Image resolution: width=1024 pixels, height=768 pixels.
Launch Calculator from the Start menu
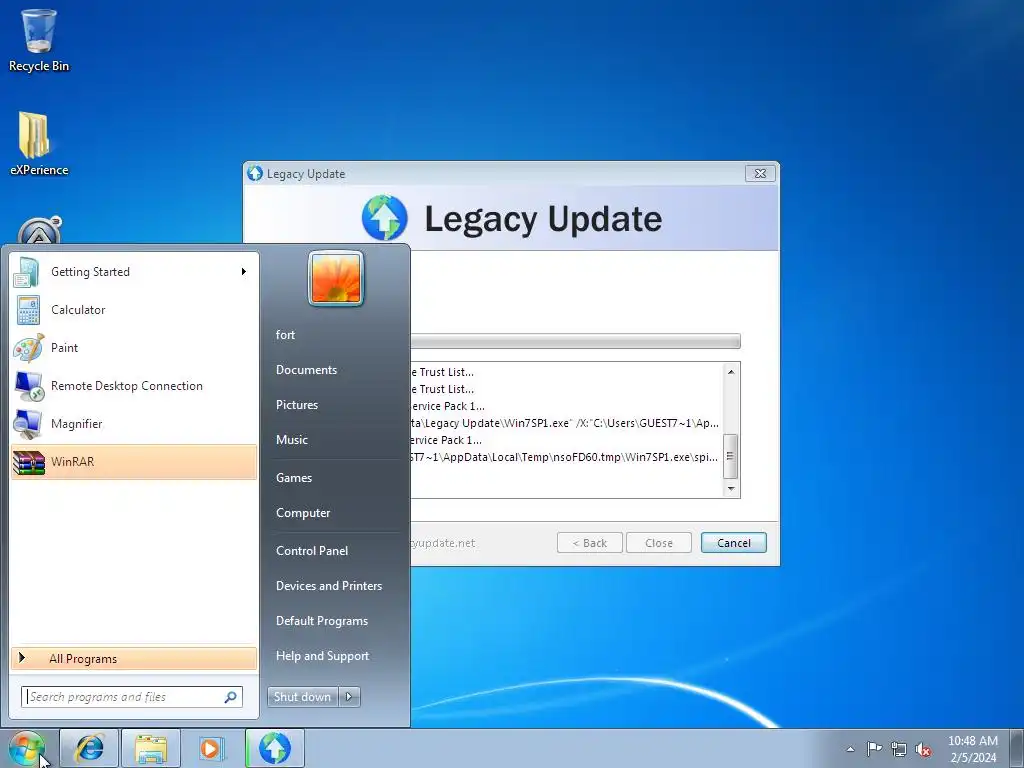pyautogui.click(x=134, y=310)
